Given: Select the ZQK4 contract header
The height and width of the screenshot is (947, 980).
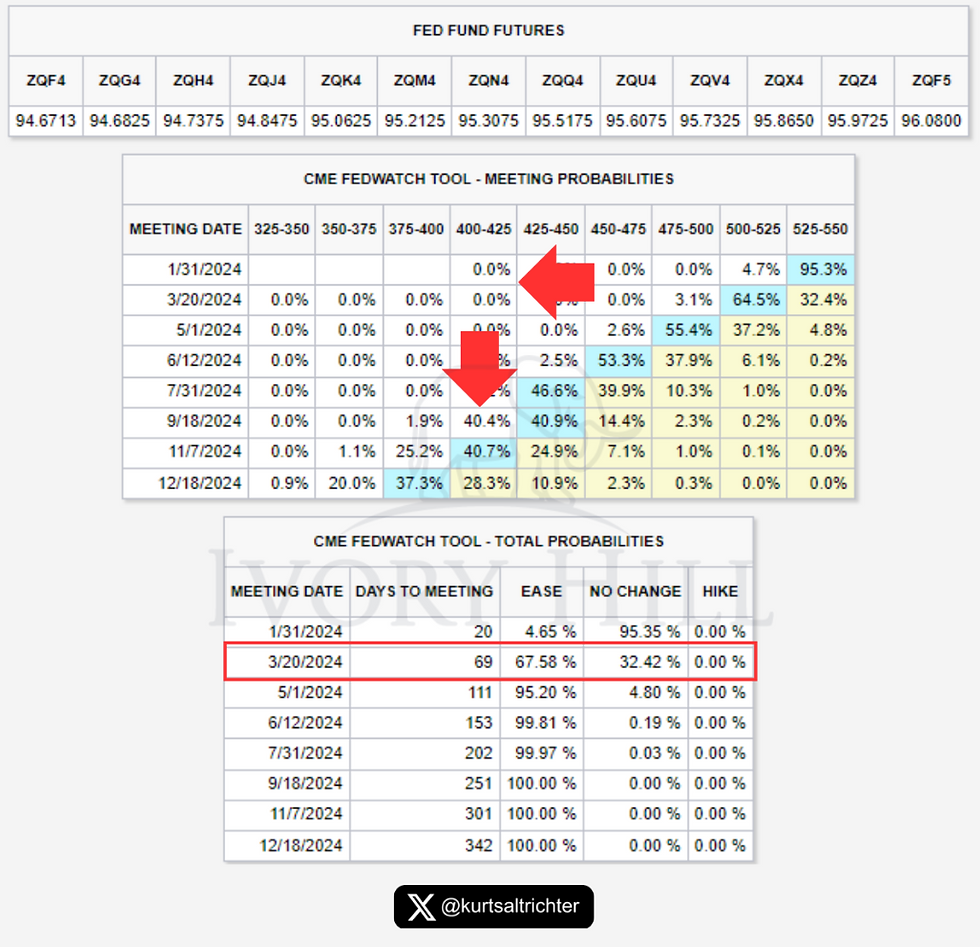Looking at the screenshot, I should pos(341,81).
